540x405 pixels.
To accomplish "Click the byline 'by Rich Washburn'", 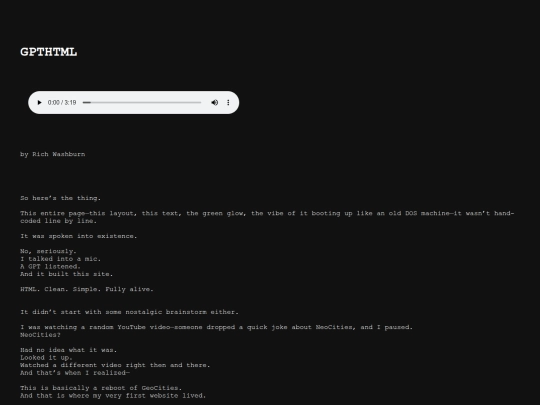I will point(53,154).
